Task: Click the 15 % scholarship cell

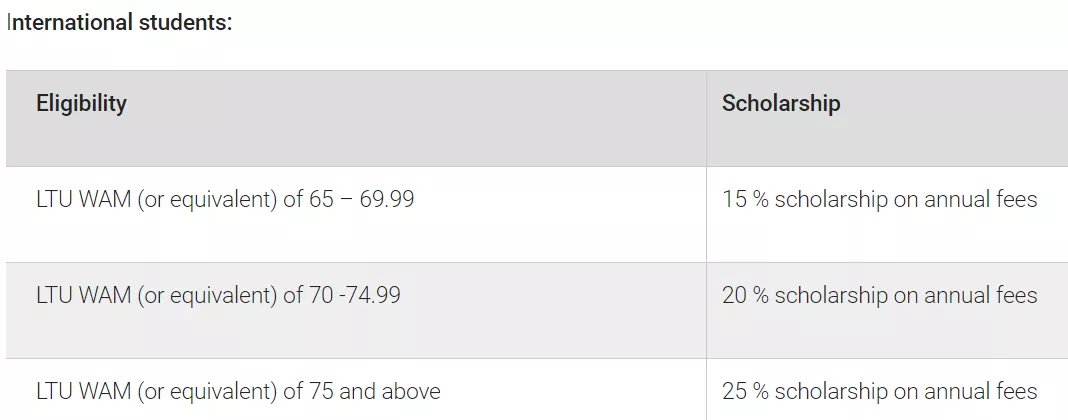Action: point(879,200)
